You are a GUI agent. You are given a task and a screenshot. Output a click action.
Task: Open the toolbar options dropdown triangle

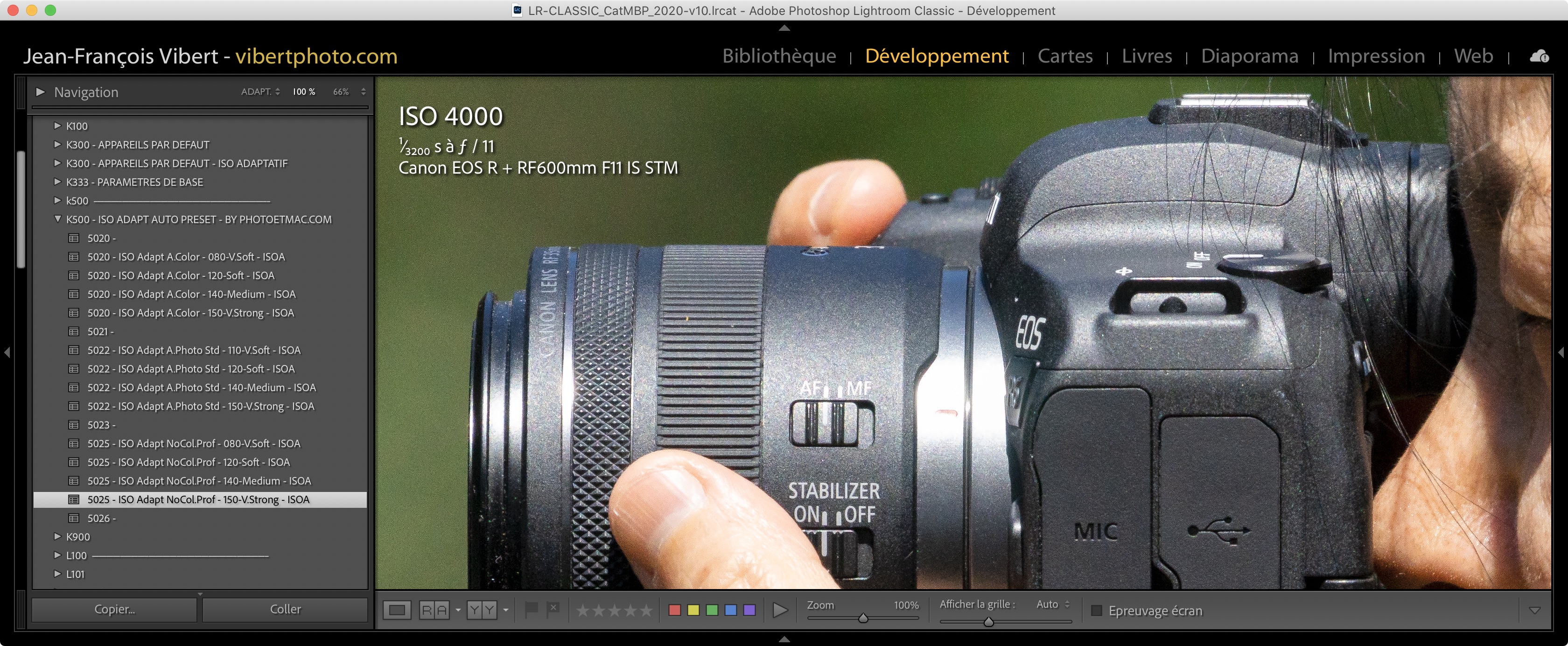(1534, 610)
